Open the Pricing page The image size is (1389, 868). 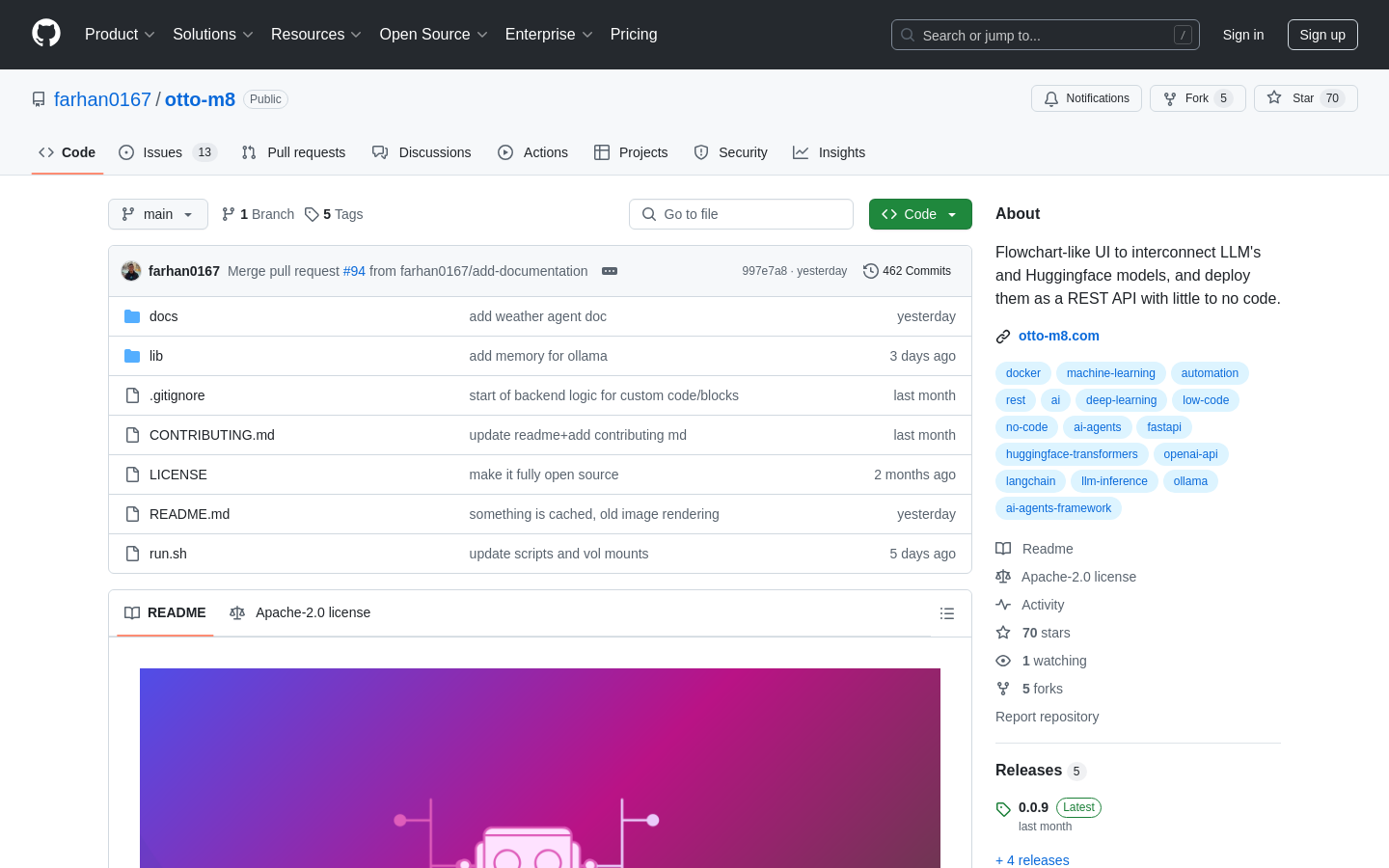click(x=634, y=34)
